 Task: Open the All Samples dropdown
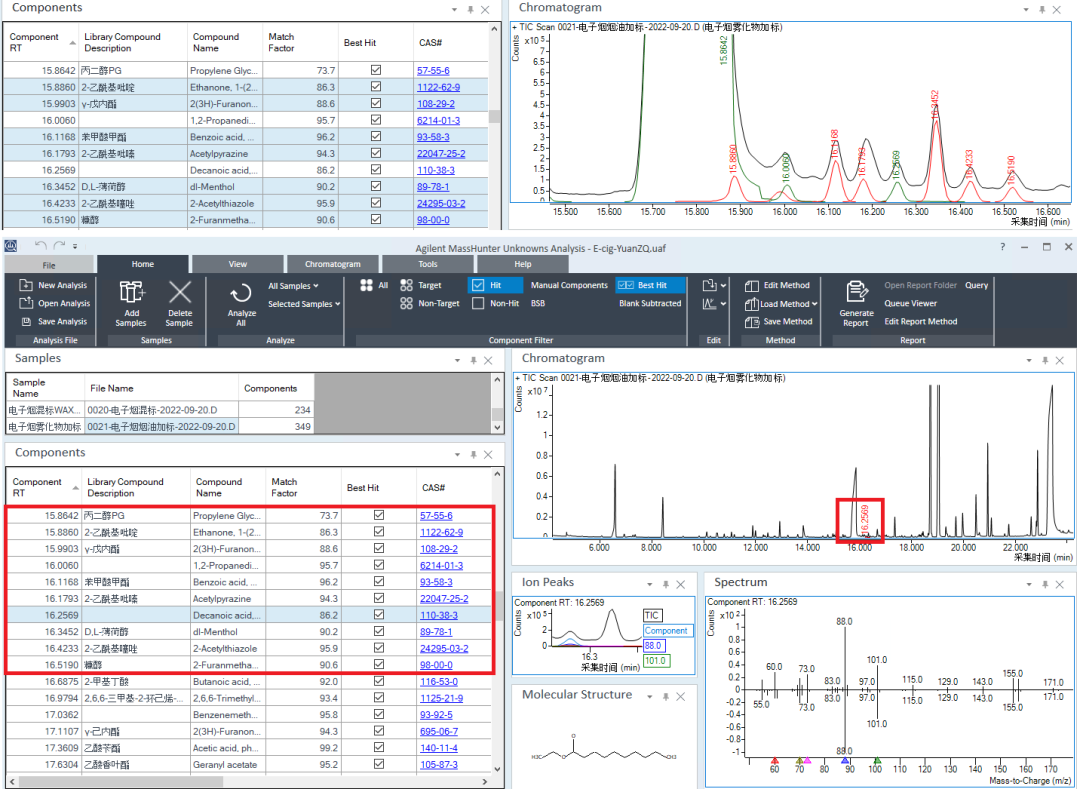pyautogui.click(x=293, y=286)
